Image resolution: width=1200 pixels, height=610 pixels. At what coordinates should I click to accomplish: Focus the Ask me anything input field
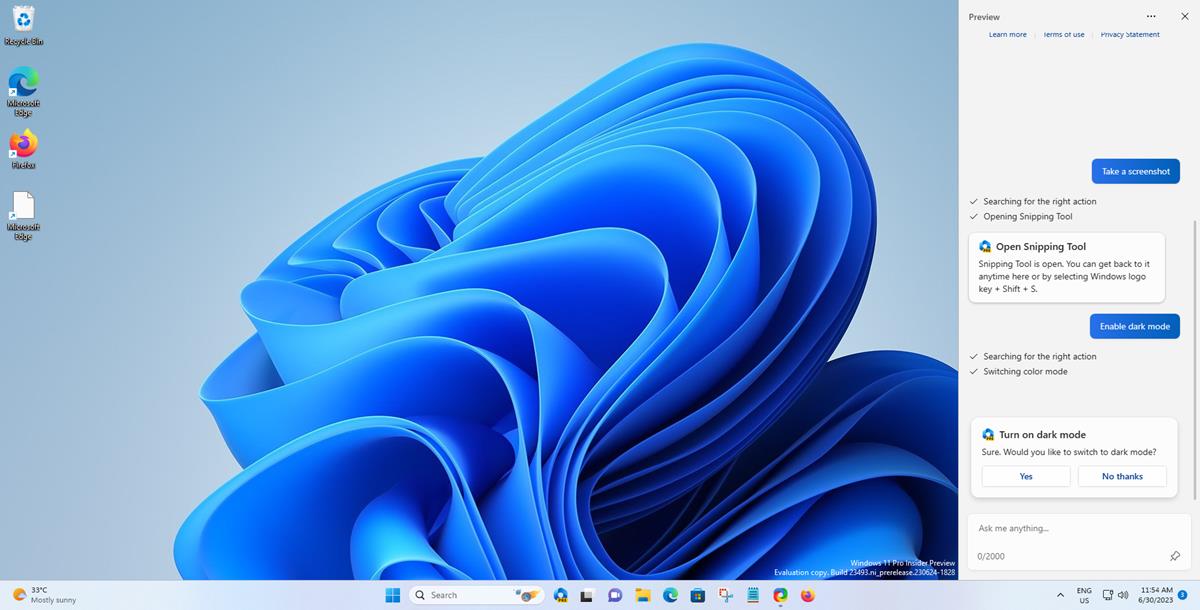click(x=1070, y=528)
